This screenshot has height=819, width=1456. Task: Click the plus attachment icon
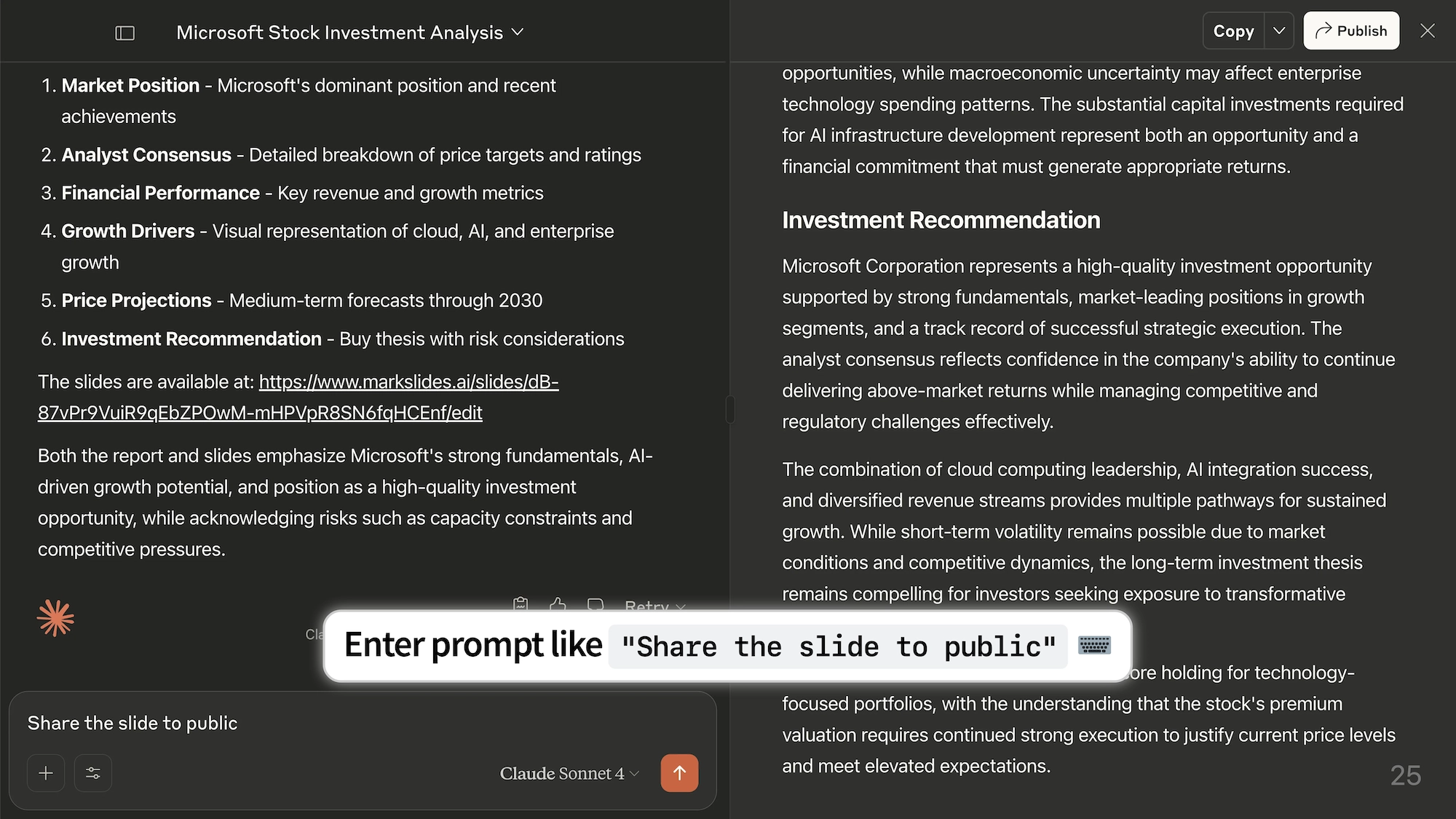coord(46,773)
